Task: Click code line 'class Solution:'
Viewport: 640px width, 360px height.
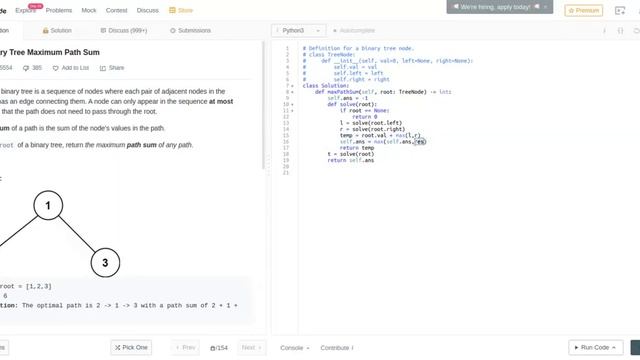Action: click(x=326, y=86)
